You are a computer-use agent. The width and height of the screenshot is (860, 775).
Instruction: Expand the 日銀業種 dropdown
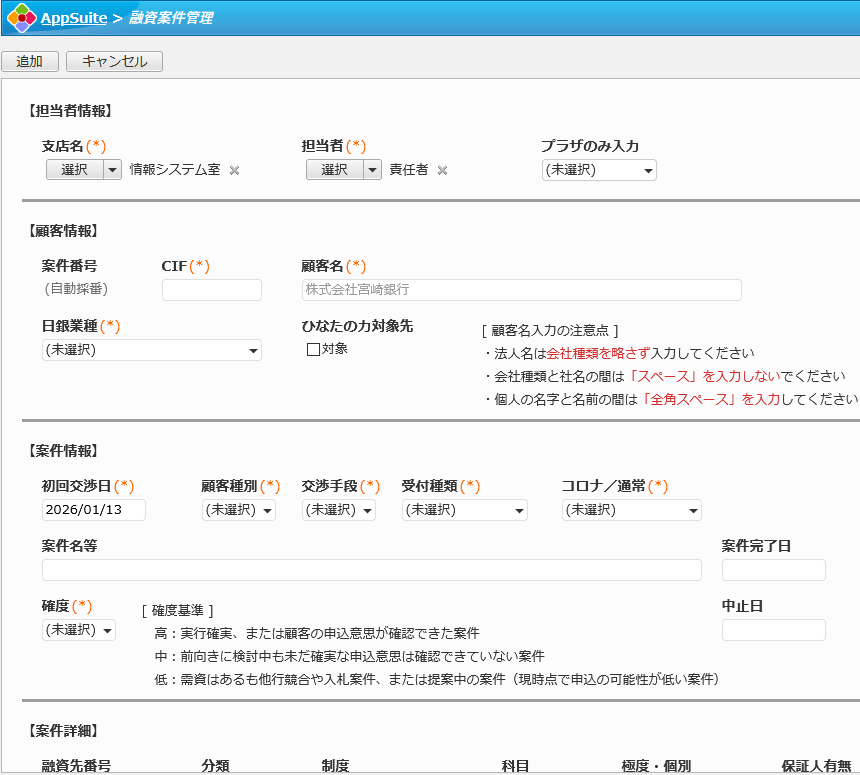click(x=151, y=350)
